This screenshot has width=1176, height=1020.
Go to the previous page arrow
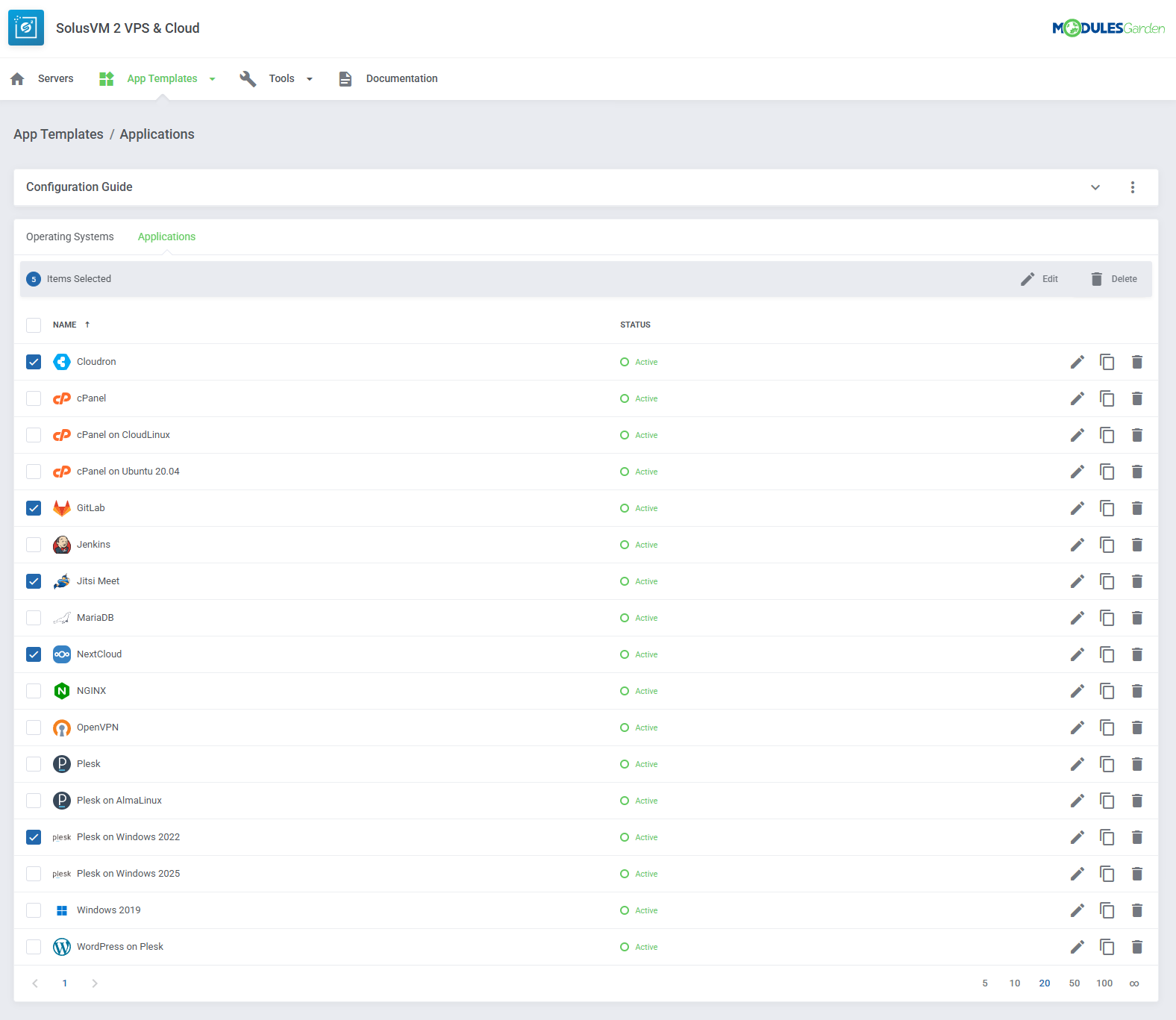[35, 983]
